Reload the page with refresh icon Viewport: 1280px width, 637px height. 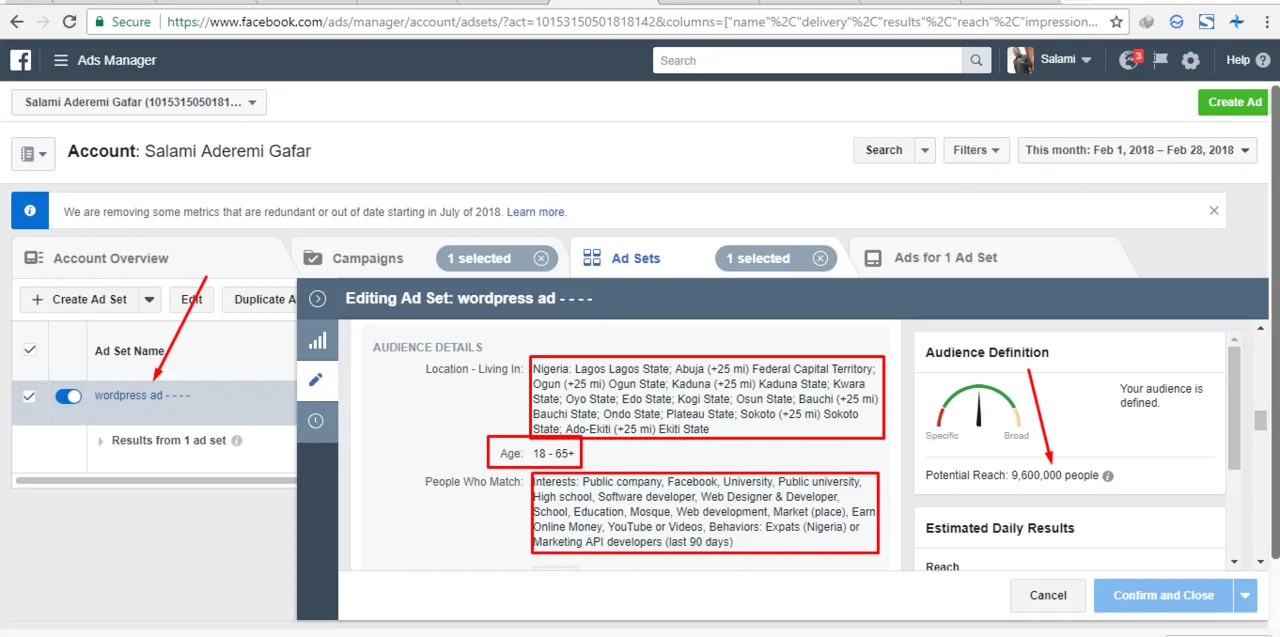(69, 21)
